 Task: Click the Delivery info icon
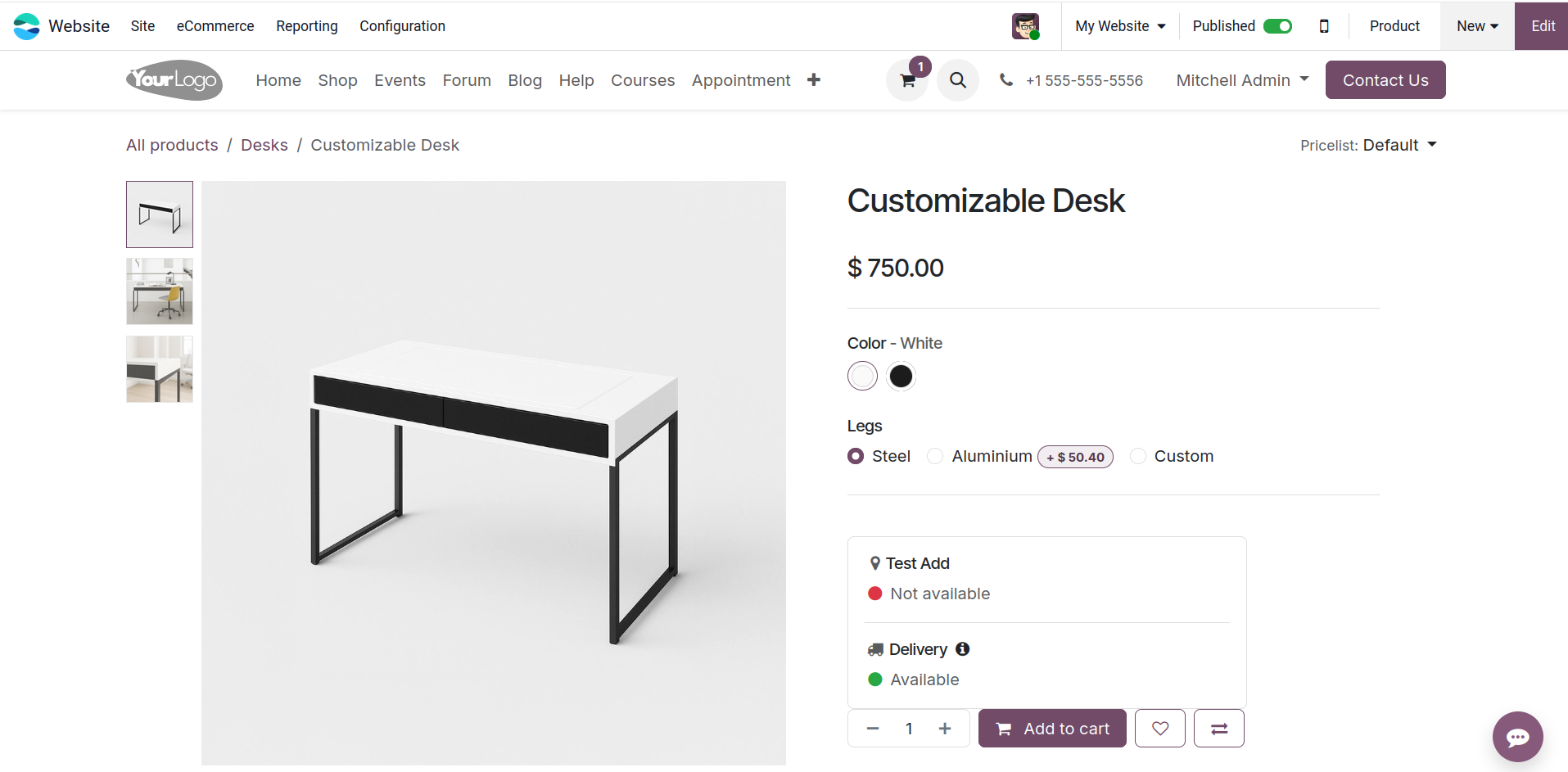(963, 649)
